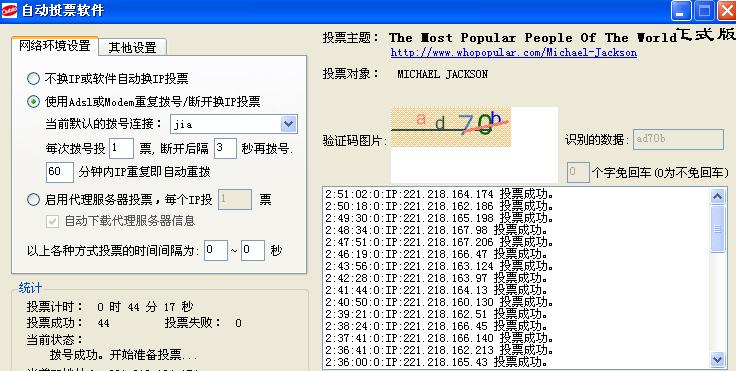Image resolution: width=736 pixels, height=371 pixels.
Task: Click the 60 minutes IP repeat field
Action: pos(60,172)
